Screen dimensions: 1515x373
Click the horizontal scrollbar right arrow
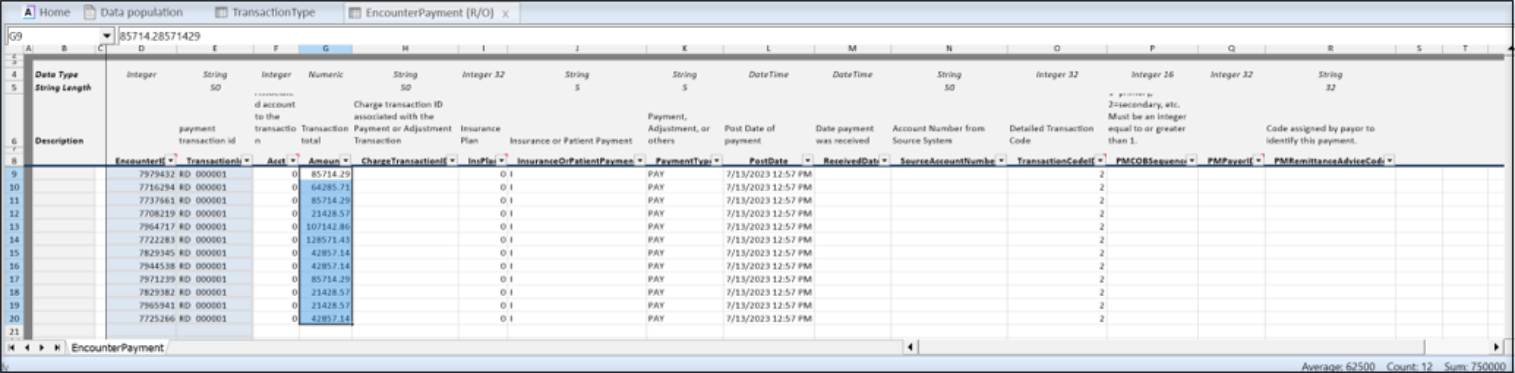tap(1496, 346)
